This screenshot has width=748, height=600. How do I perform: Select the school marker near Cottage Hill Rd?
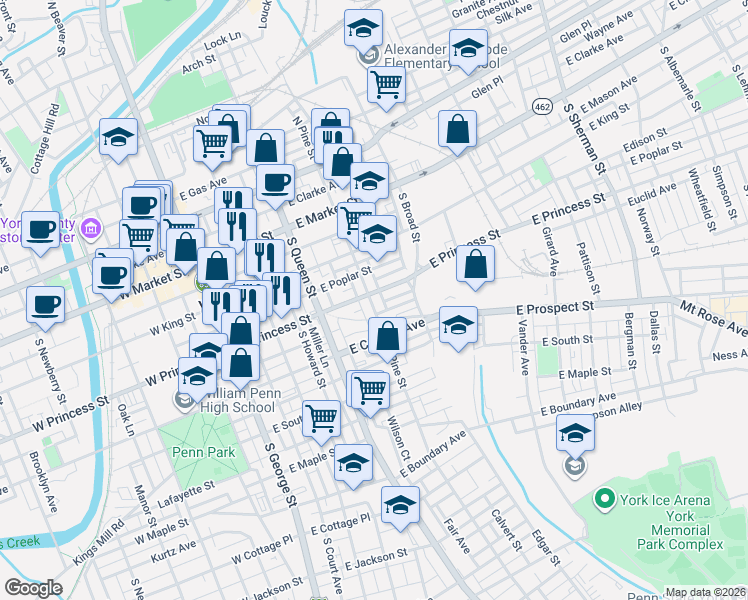(x=118, y=140)
